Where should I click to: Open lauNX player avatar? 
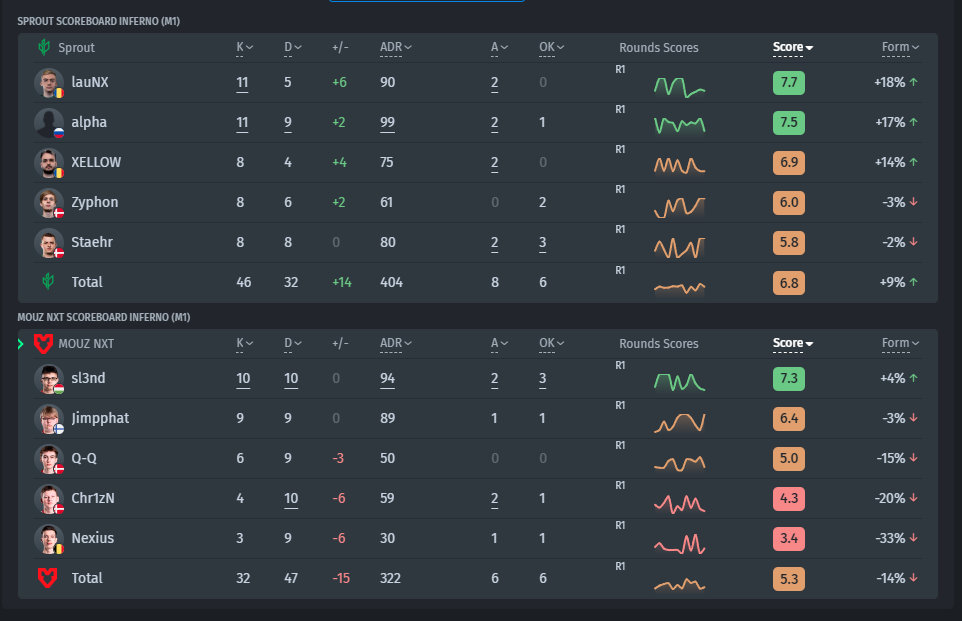[49, 83]
